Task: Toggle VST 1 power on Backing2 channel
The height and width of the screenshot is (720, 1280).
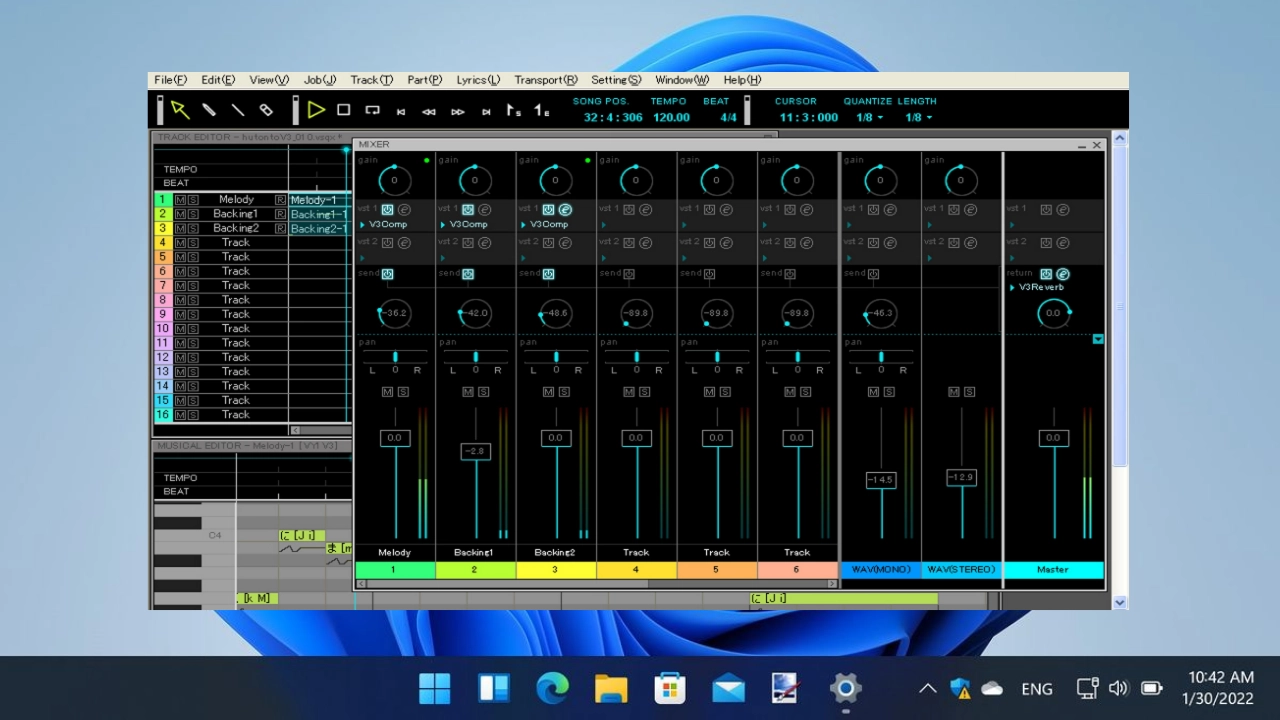Action: point(548,210)
